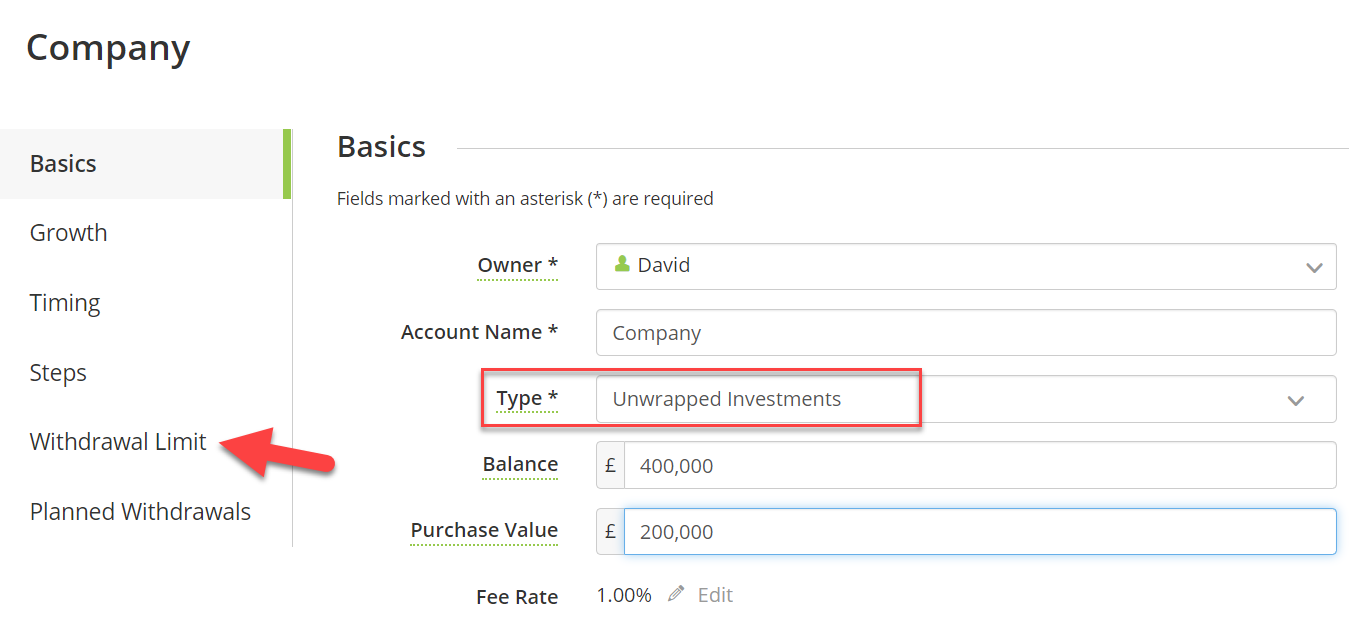Select Withdrawal Limit in sidebar
Viewport: 1349px width, 635px height.
click(118, 442)
